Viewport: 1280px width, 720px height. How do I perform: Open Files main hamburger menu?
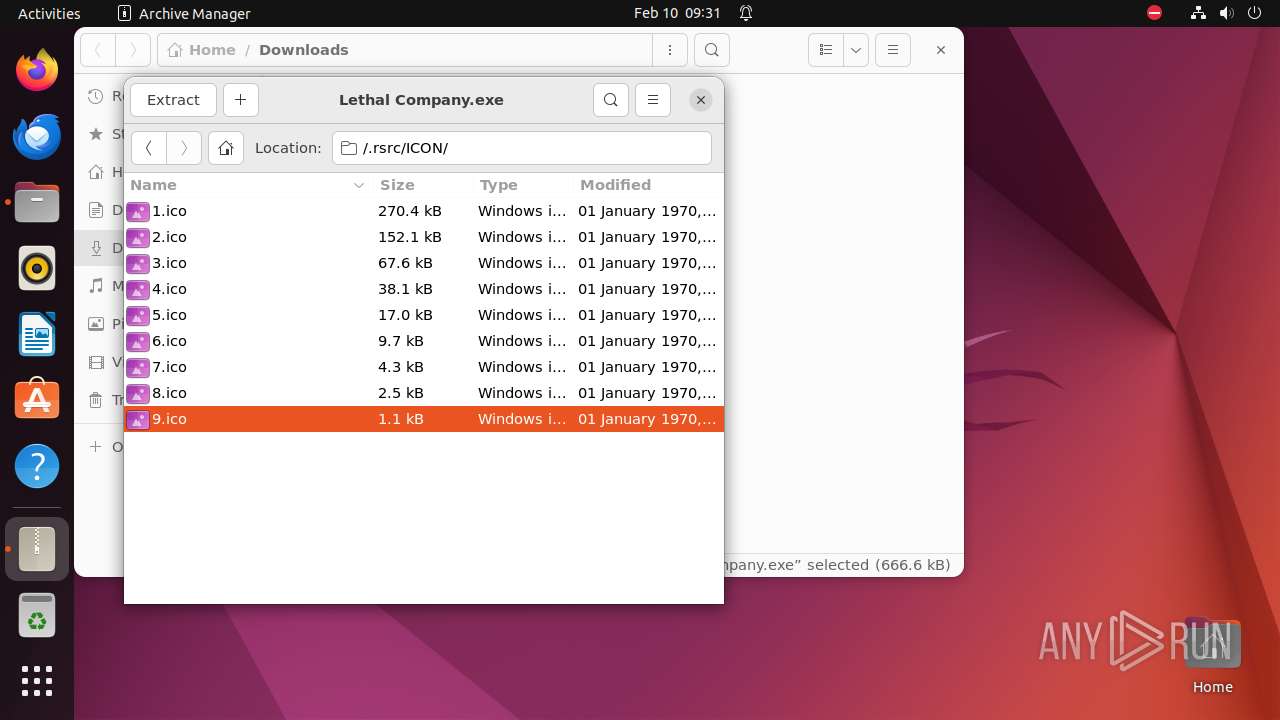[893, 50]
